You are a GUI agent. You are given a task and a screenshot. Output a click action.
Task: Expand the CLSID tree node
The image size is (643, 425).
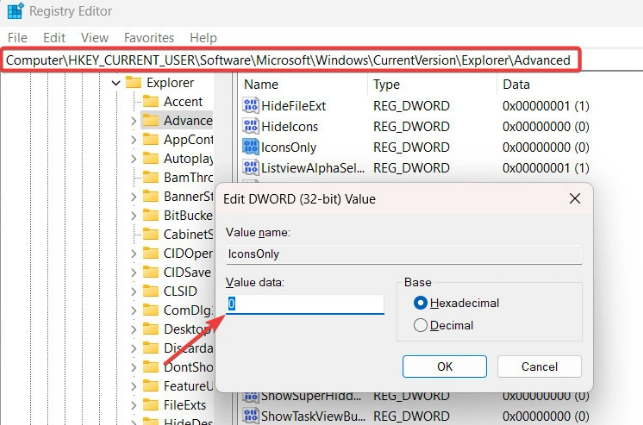[134, 291]
